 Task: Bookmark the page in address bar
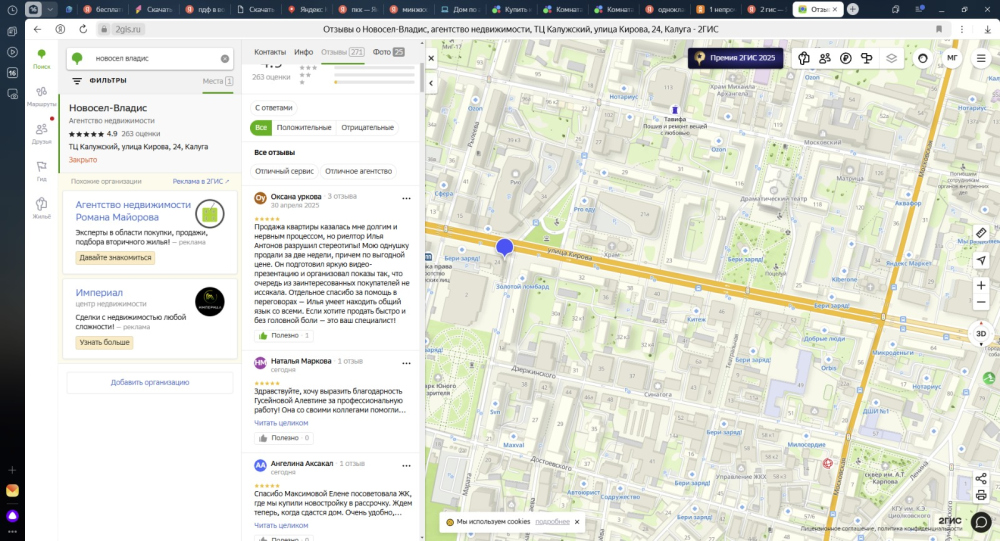pyautogui.click(x=939, y=29)
